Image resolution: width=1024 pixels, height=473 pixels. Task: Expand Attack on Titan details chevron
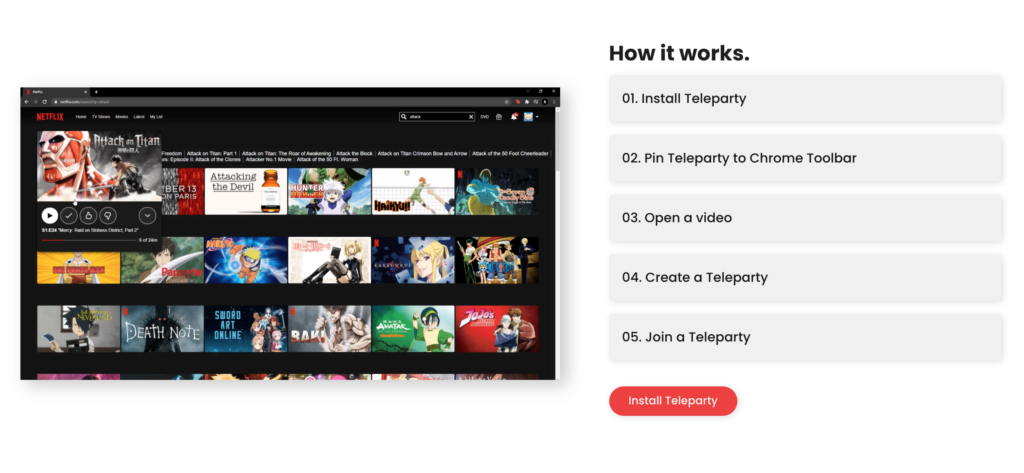[148, 215]
